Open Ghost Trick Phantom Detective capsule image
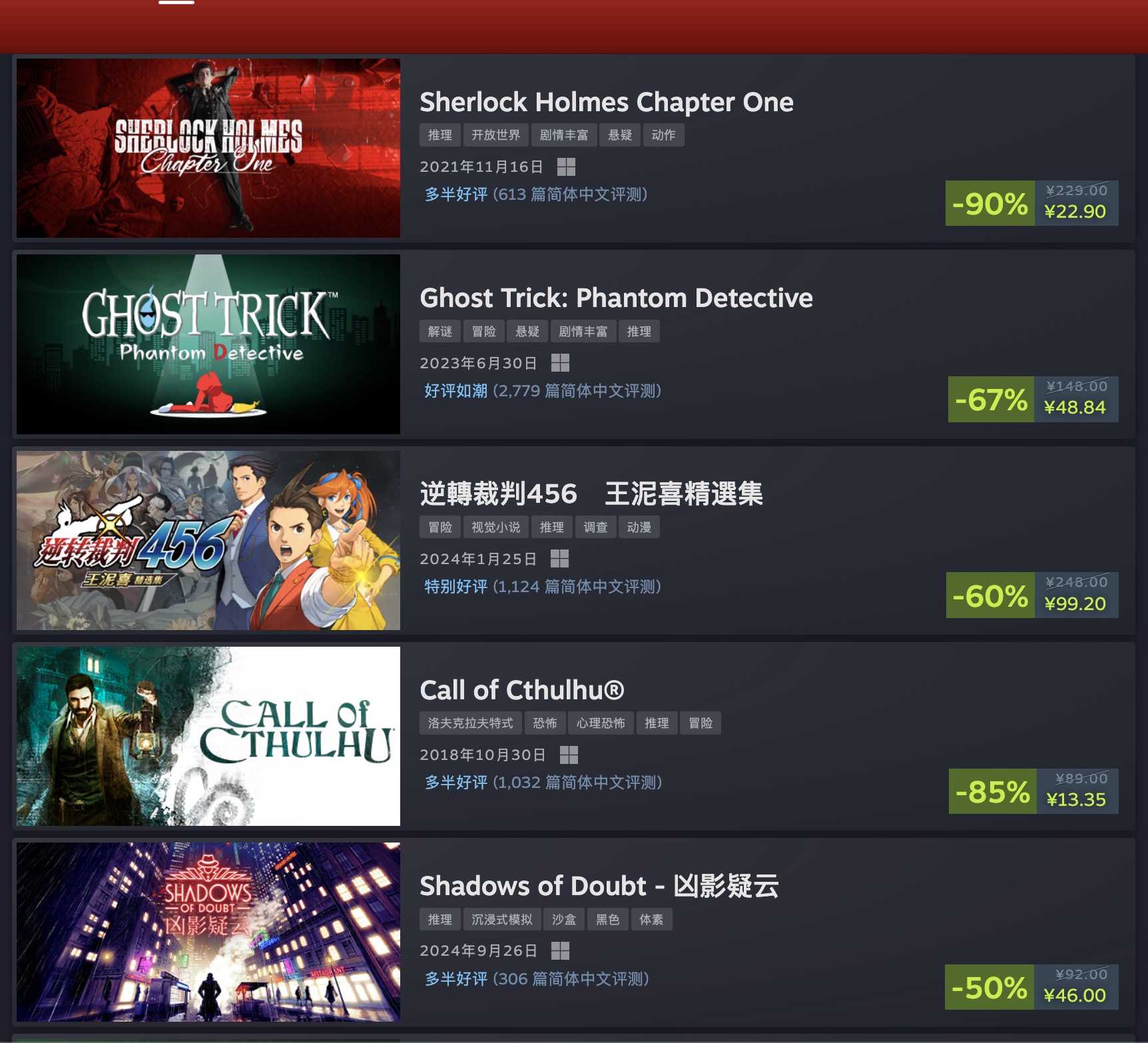 (208, 344)
